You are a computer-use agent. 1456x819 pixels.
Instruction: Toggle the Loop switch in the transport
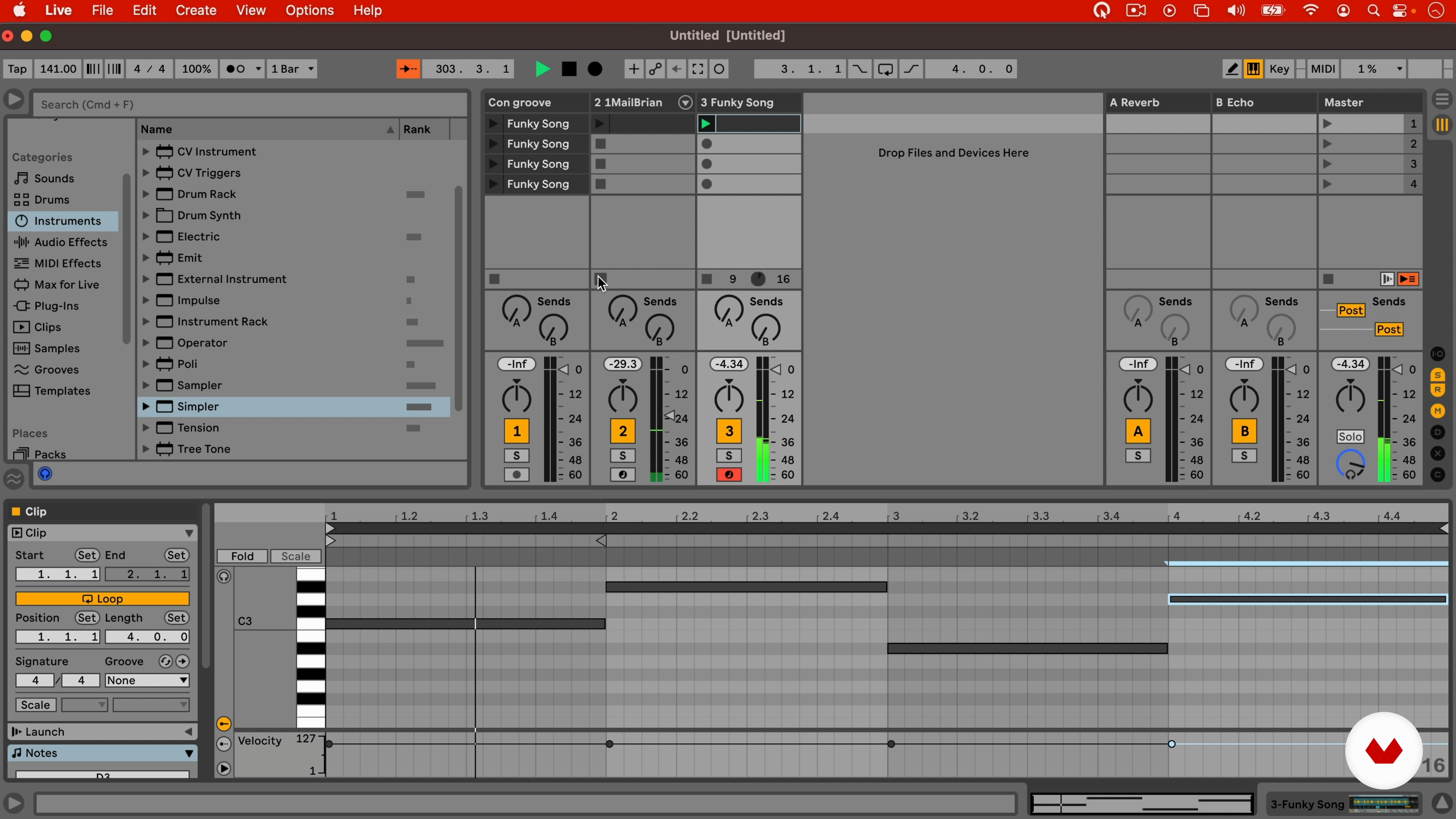tap(886, 69)
